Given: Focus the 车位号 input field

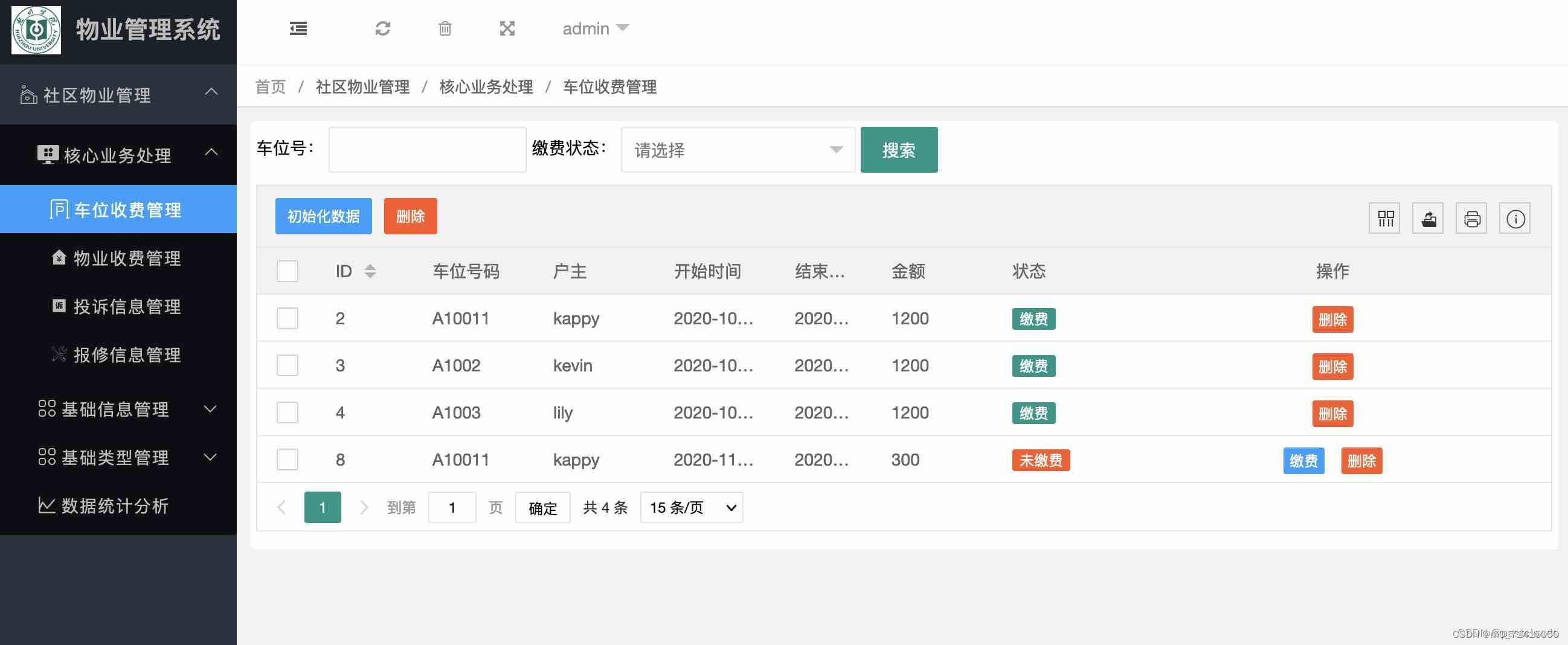Looking at the screenshot, I should point(427,150).
